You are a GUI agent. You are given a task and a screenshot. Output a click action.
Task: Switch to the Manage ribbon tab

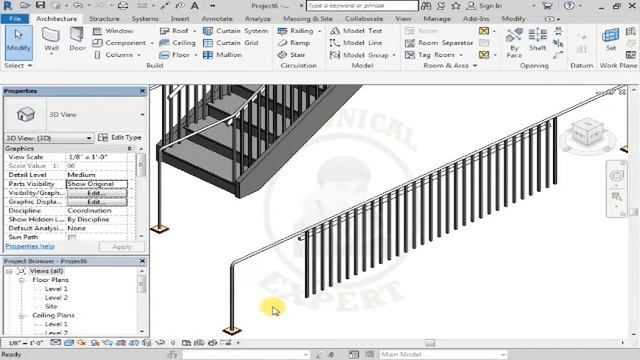(437, 19)
